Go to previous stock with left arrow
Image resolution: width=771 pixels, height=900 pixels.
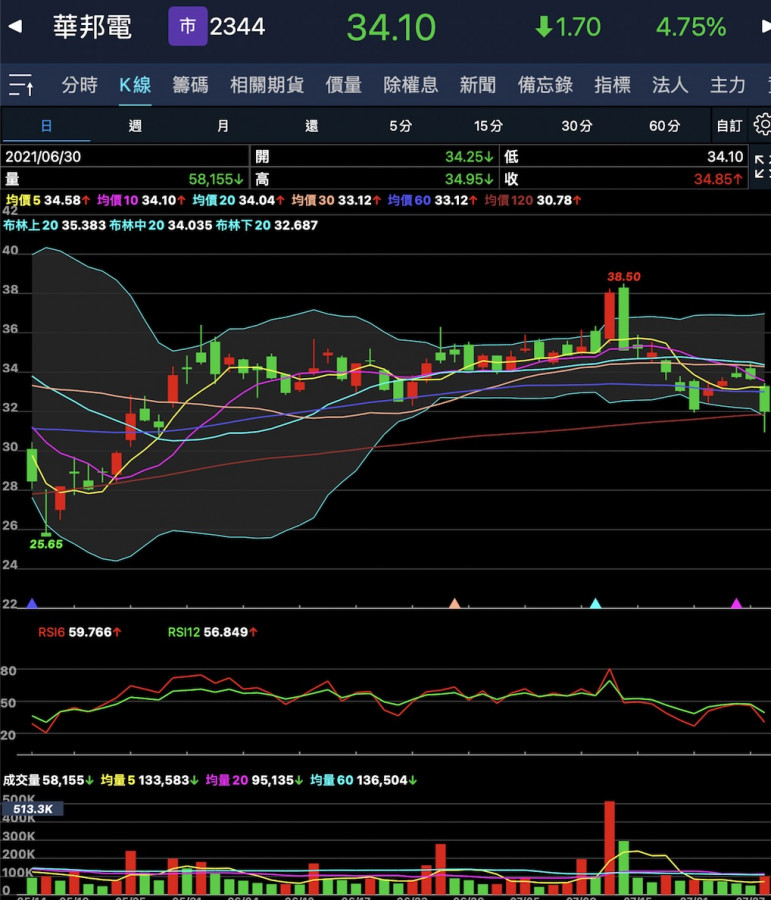(x=14, y=26)
